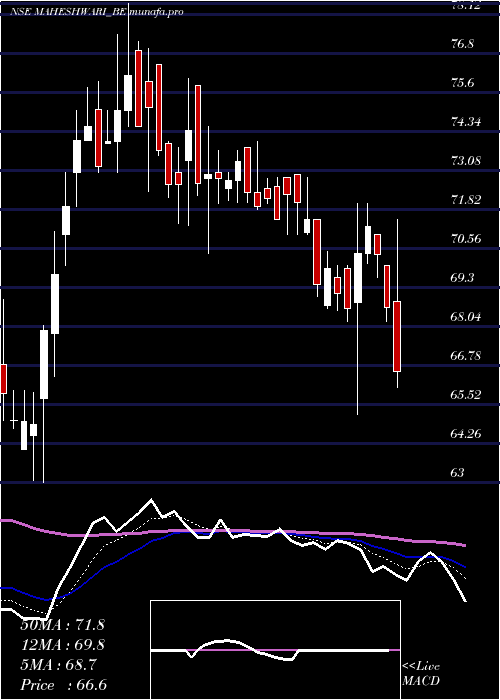This screenshot has height=700, width=500.
Task: Select the 64.26 price axis label
Action: [x=466, y=433]
